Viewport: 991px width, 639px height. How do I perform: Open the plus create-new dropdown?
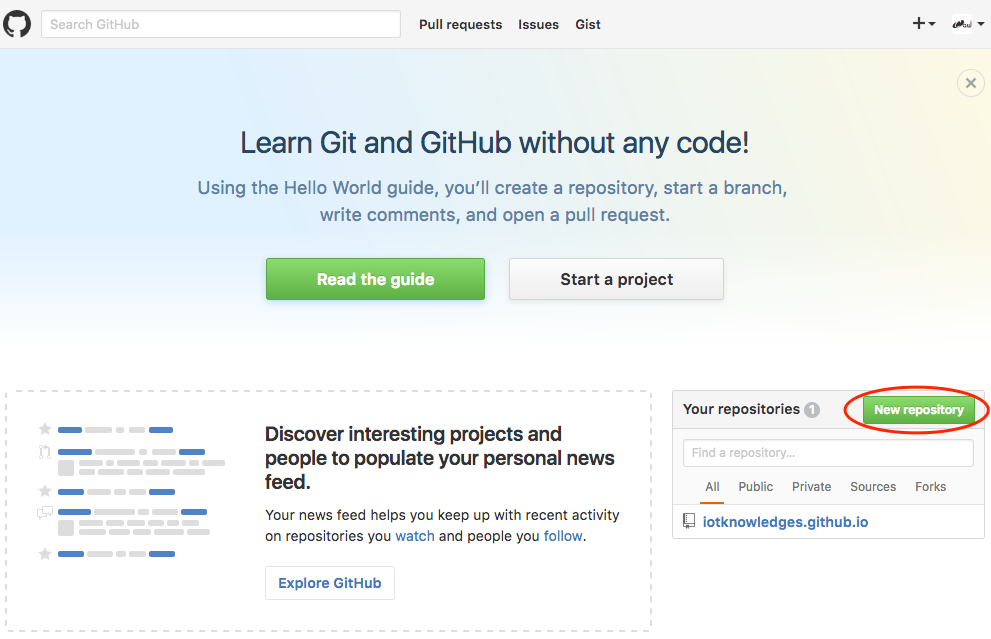pyautogui.click(x=923, y=24)
